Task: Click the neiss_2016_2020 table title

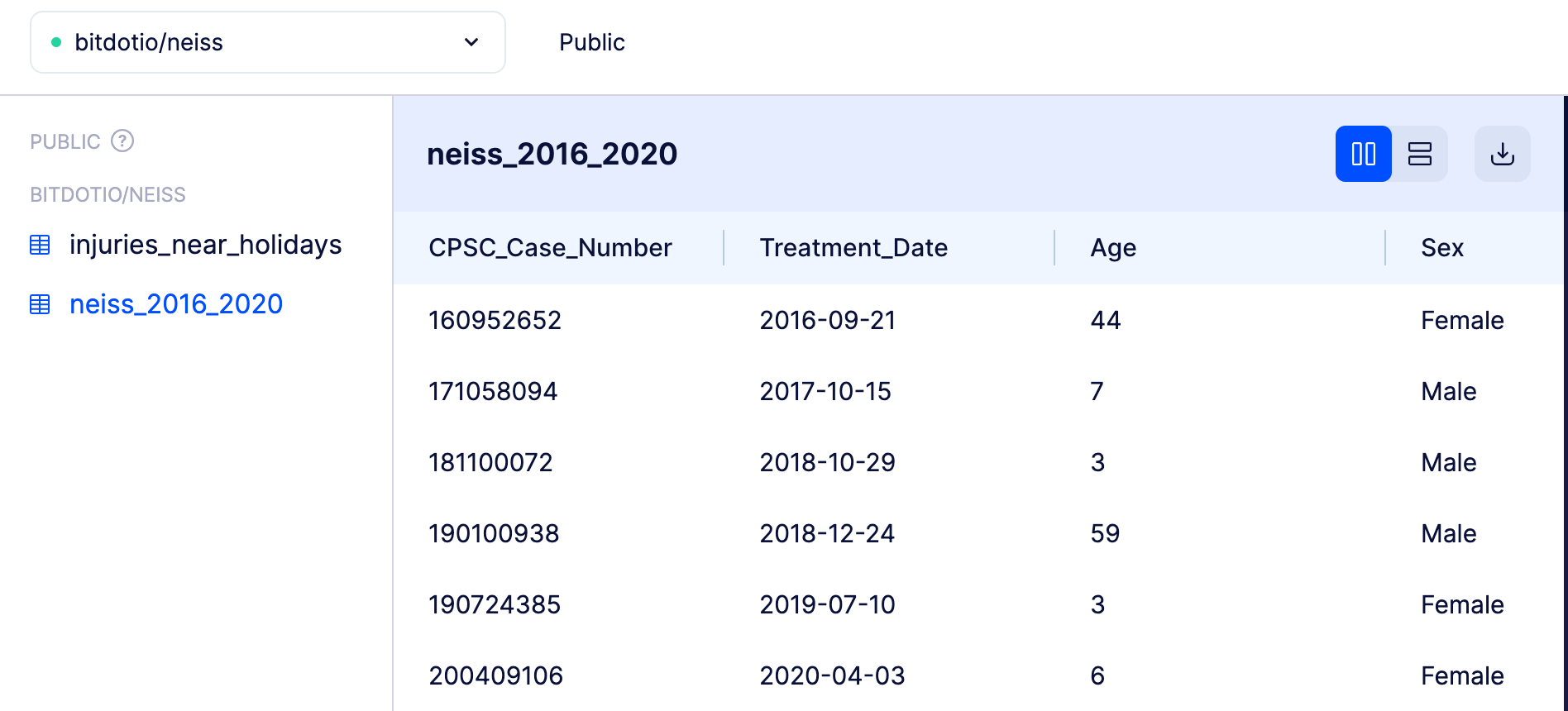Action: point(552,154)
